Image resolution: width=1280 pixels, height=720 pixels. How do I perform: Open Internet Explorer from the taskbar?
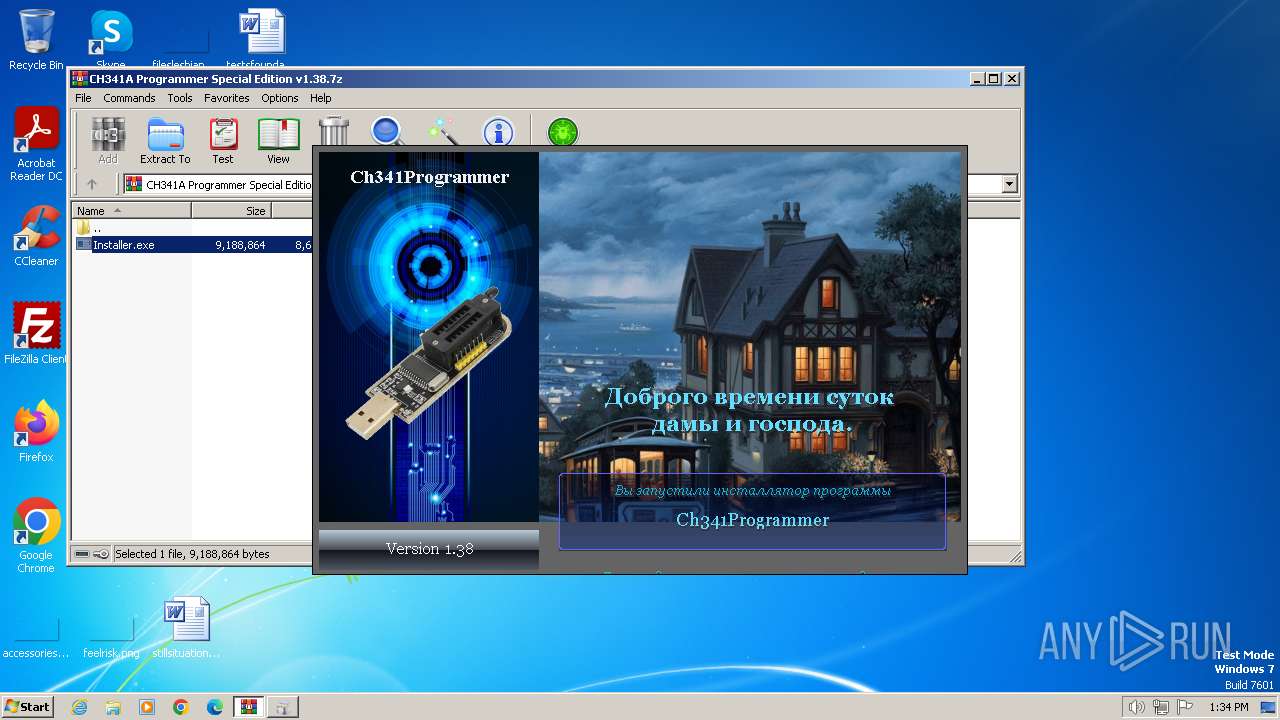[80, 707]
